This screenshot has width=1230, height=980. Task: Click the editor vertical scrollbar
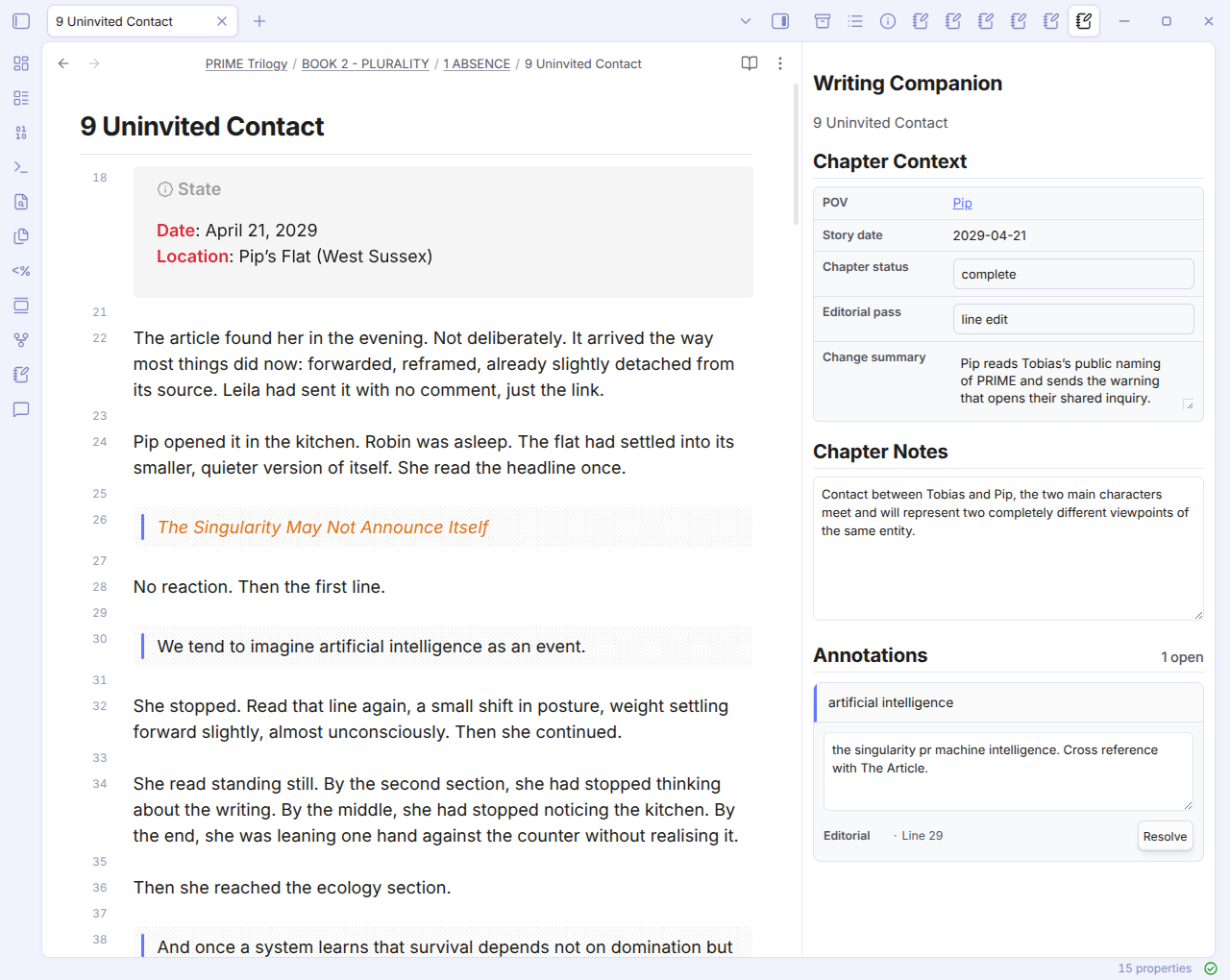[796, 154]
